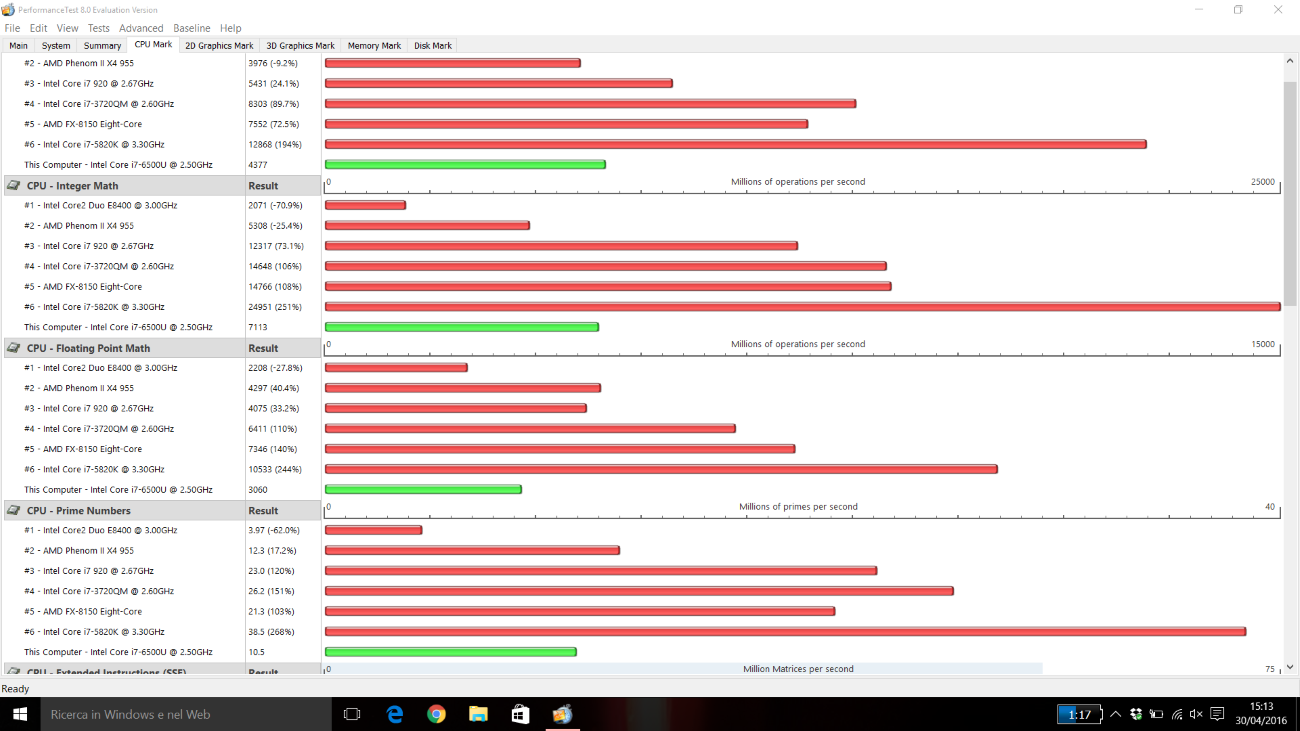This screenshot has width=1300, height=731.
Task: Open the File menu
Action: (12, 28)
